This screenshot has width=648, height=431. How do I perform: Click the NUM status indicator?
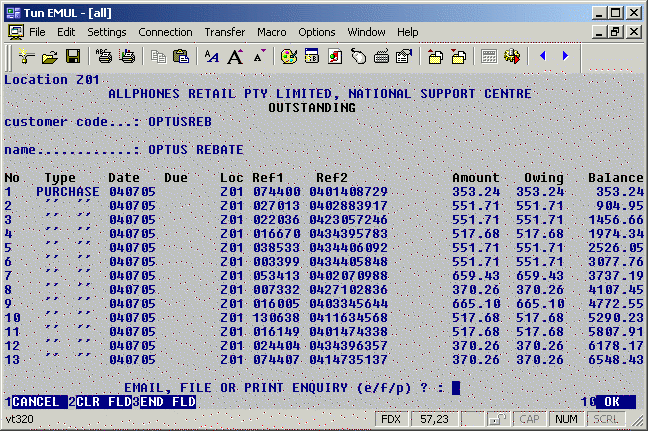click(566, 419)
